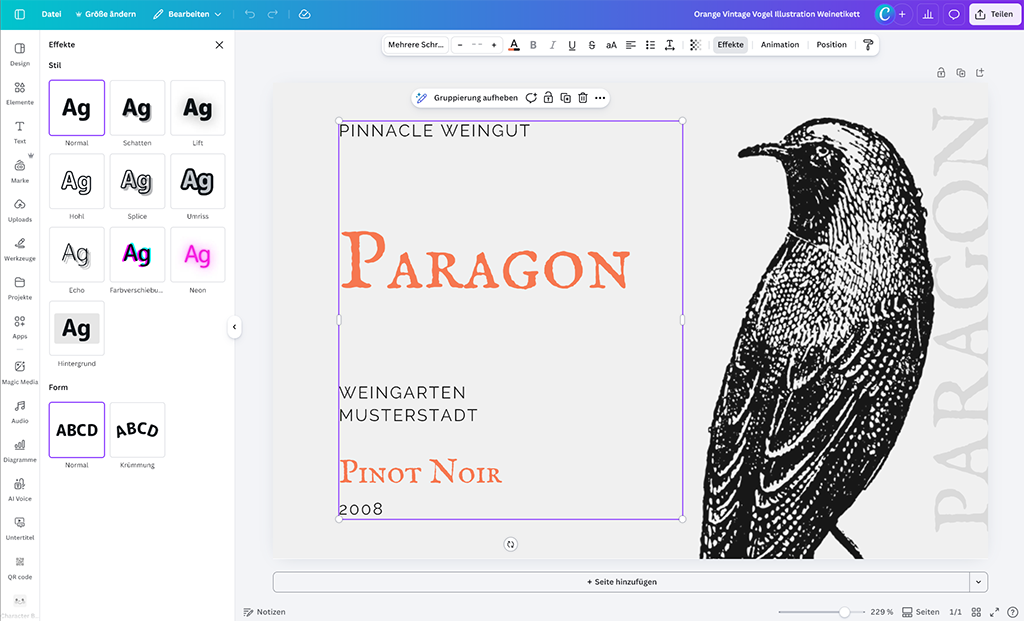Open the comments icon in header
Screen dimensions: 1024x621
click(x=954, y=14)
